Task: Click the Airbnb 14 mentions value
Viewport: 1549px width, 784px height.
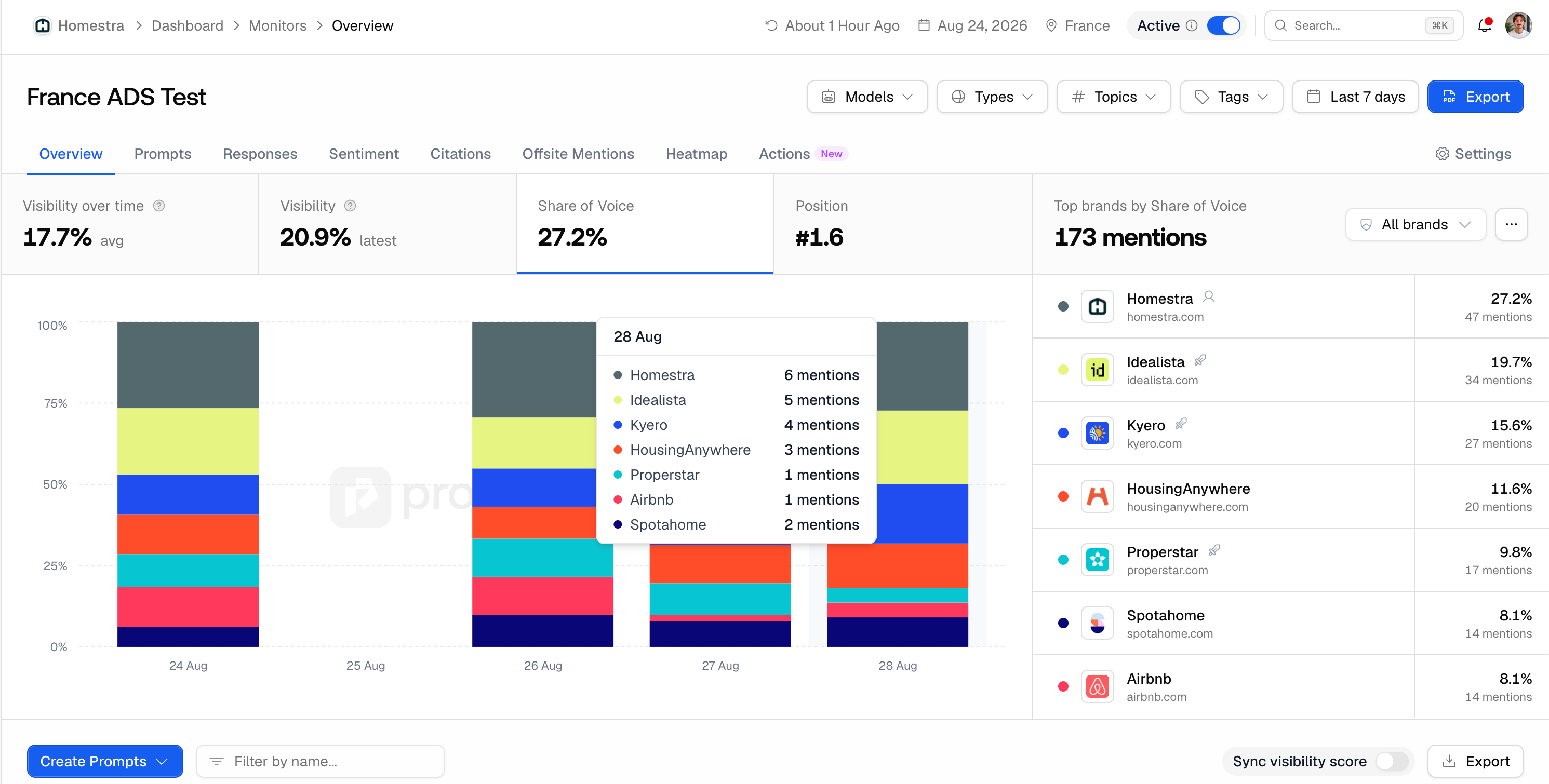Action: click(1498, 696)
